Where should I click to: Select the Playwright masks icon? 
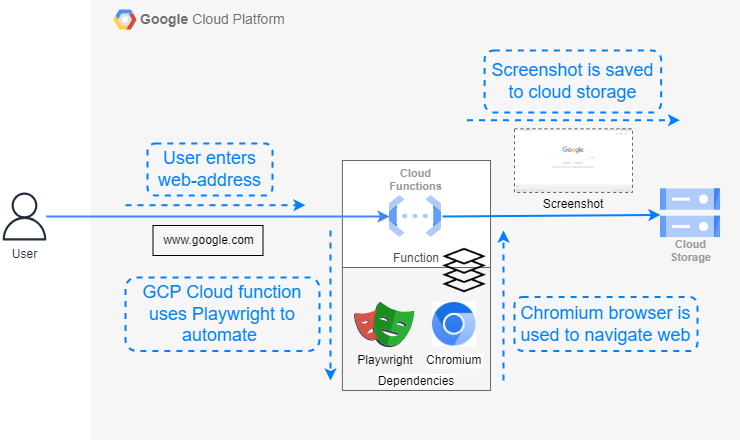tap(384, 324)
